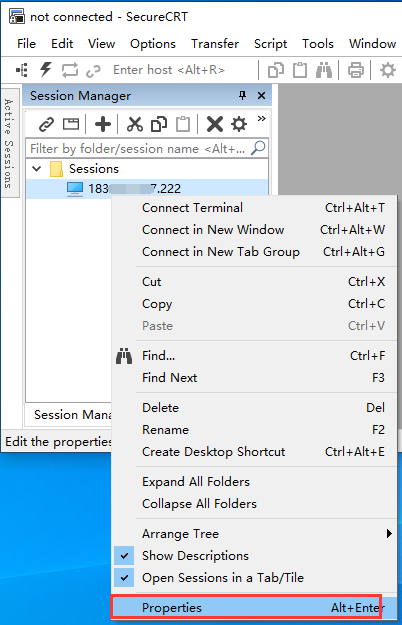Click the computer icon of the 183 session
The height and width of the screenshot is (625, 402).
75,189
